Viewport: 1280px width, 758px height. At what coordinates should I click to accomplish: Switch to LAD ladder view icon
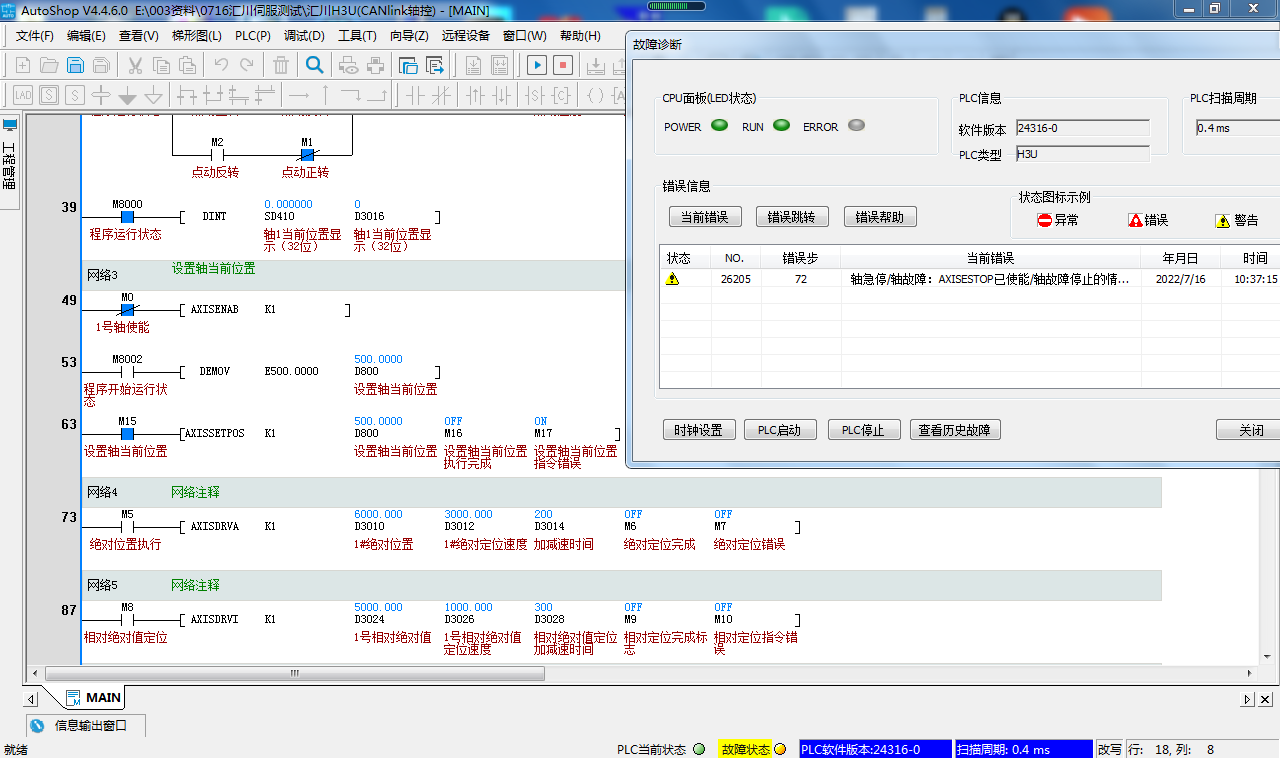[x=23, y=95]
